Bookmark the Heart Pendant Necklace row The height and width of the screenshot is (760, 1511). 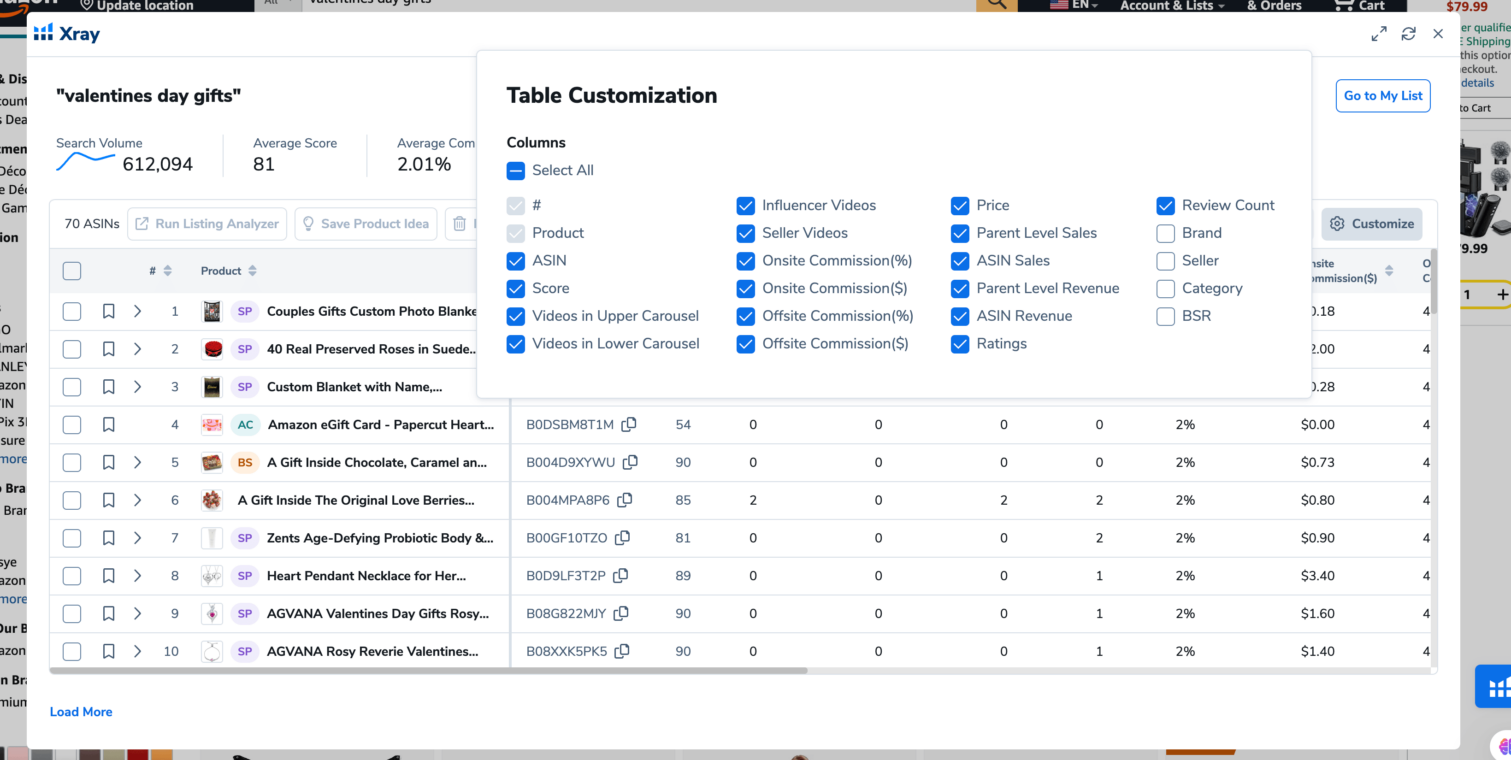109,576
